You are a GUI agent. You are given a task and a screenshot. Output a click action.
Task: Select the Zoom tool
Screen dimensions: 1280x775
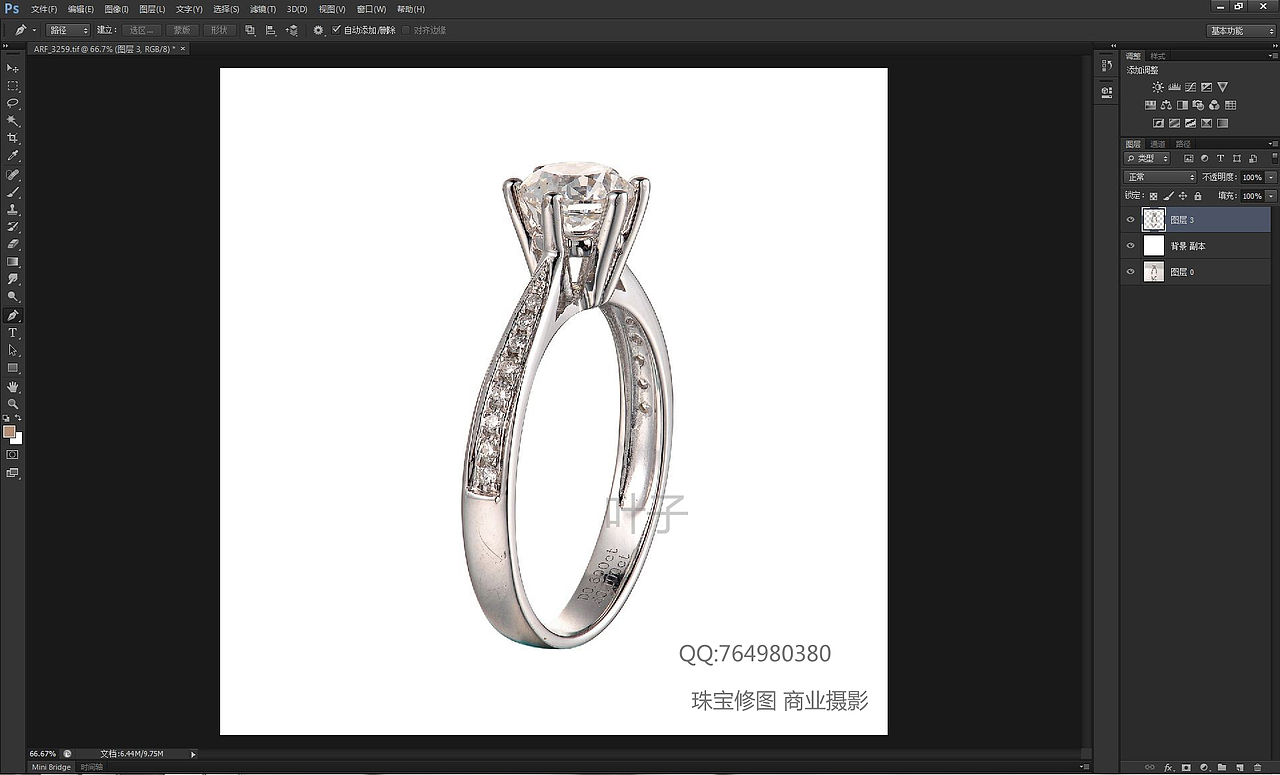pyautogui.click(x=13, y=404)
